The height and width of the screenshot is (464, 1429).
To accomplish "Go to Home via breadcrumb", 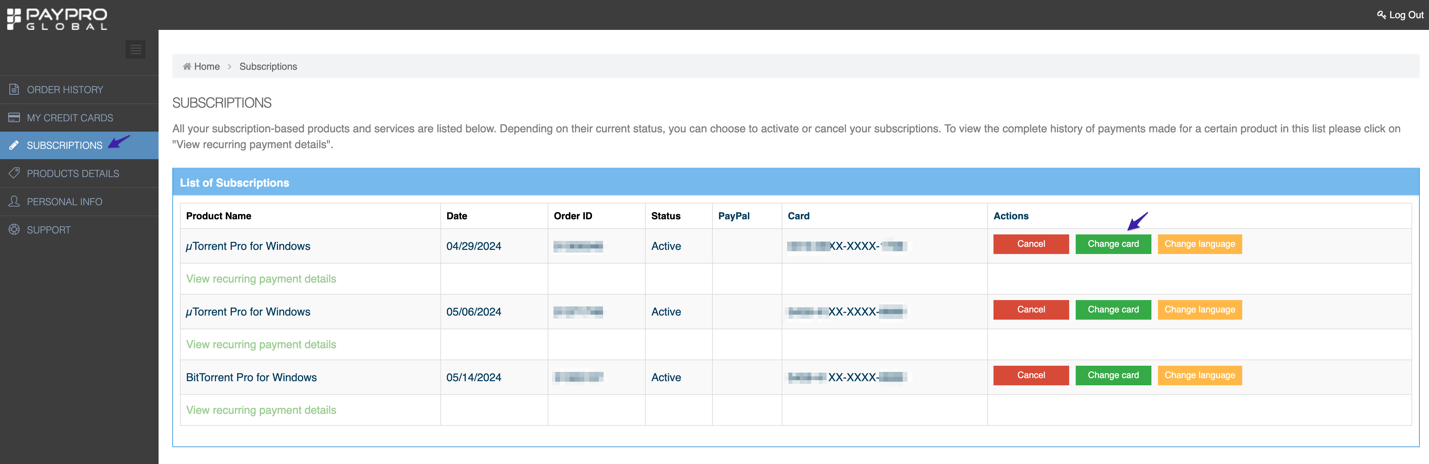I will 207,66.
